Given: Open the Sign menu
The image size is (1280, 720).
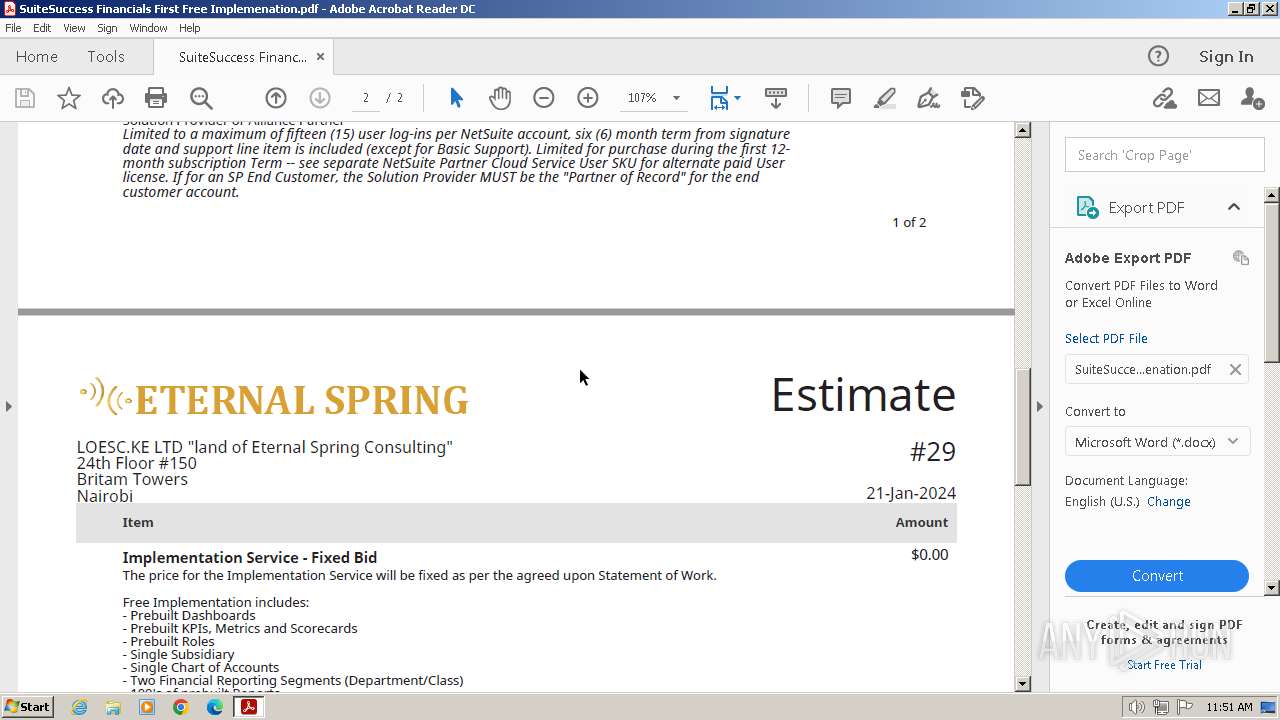Looking at the screenshot, I should (107, 28).
